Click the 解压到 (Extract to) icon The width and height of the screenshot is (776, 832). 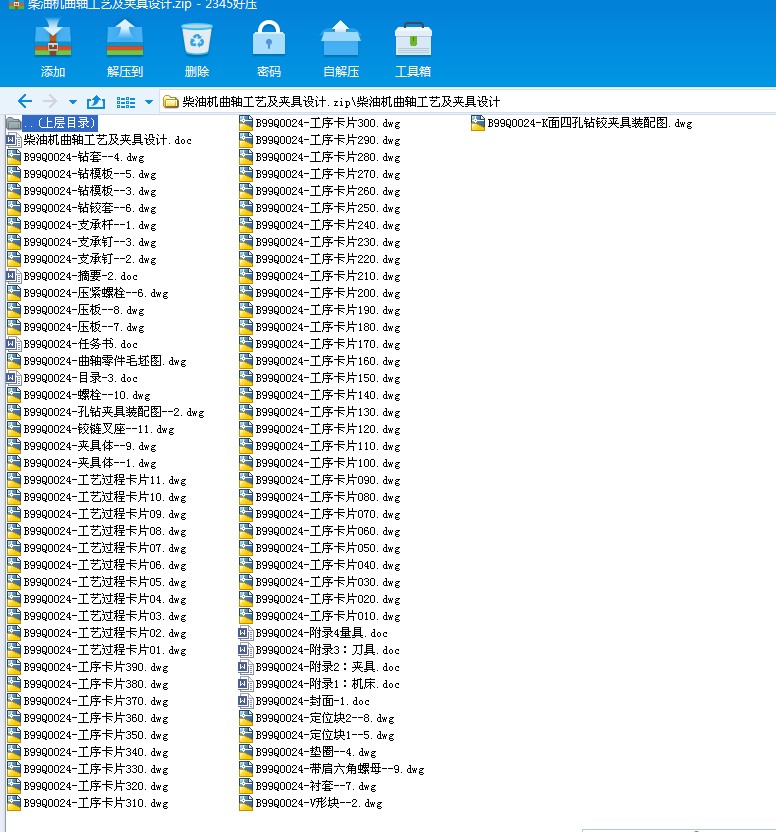[125, 38]
